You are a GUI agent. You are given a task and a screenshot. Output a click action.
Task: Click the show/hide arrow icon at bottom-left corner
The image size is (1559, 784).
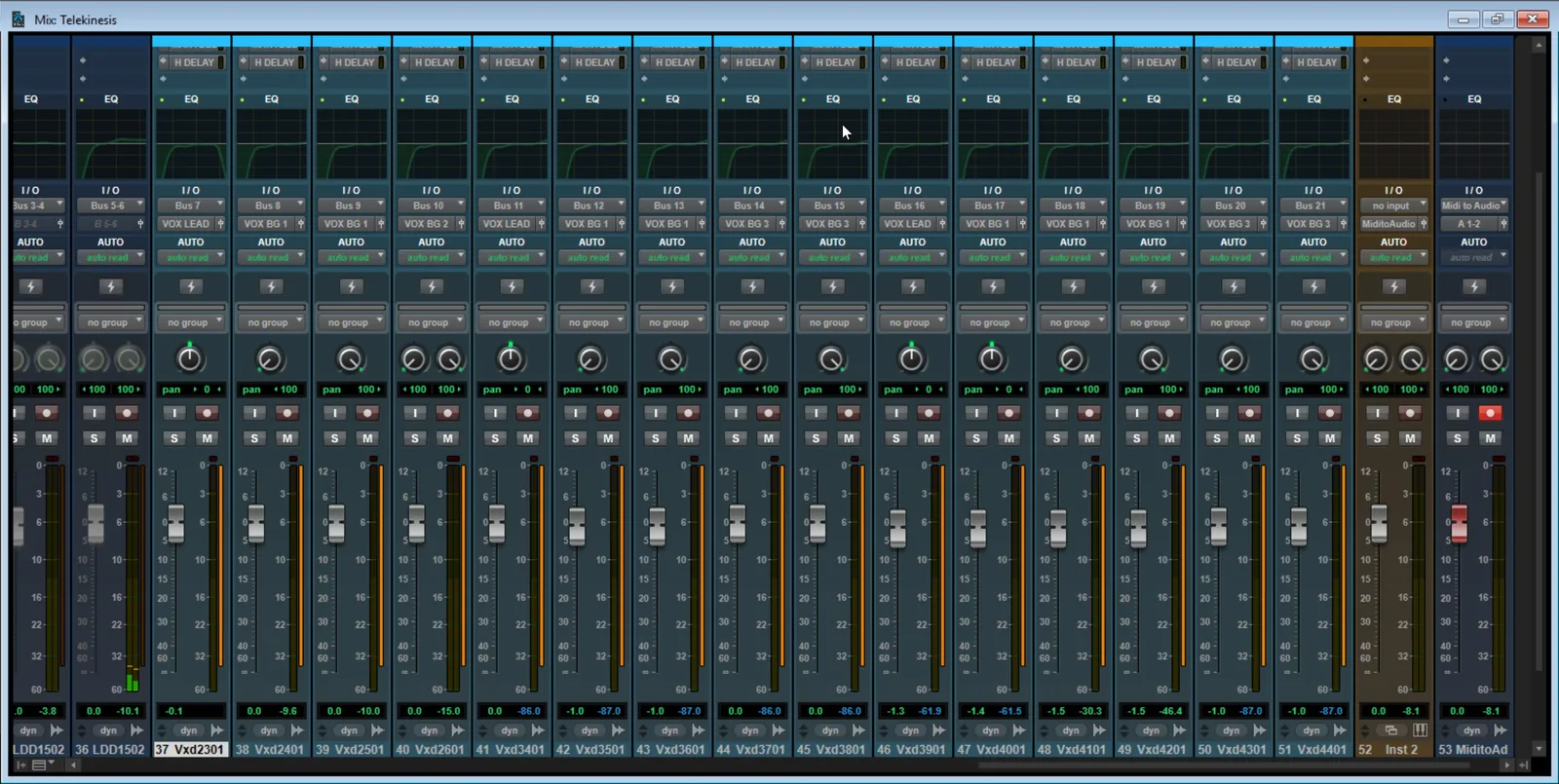(20, 765)
